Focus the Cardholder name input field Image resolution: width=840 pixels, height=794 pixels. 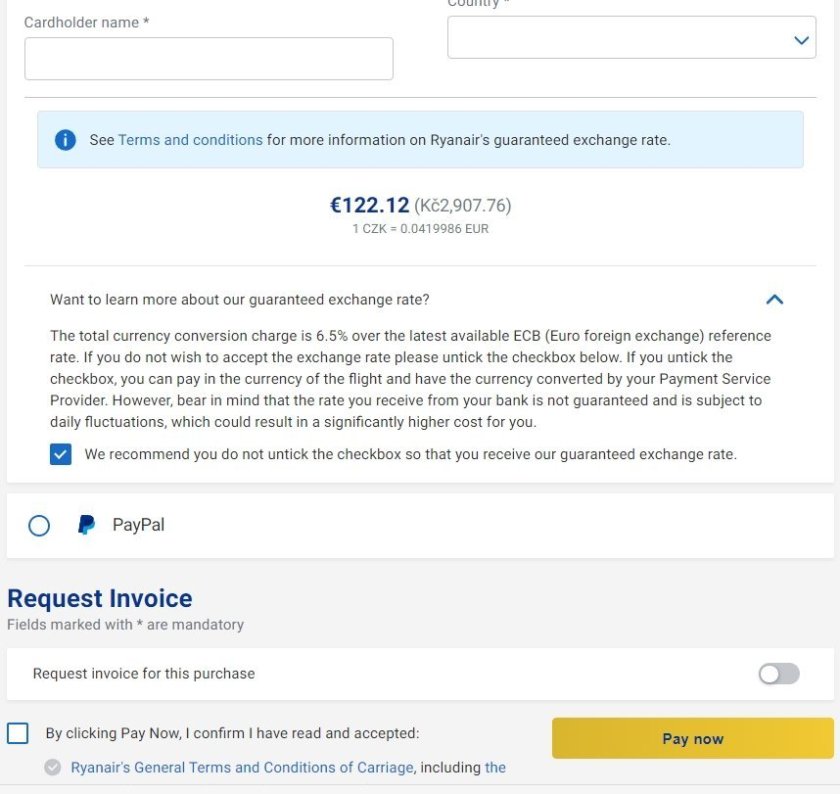coord(208,59)
